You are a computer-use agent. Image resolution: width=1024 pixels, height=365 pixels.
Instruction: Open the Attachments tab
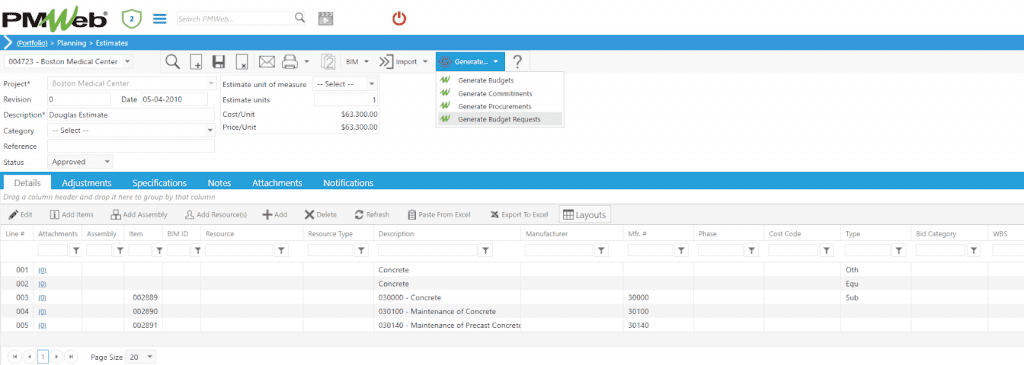[277, 183]
